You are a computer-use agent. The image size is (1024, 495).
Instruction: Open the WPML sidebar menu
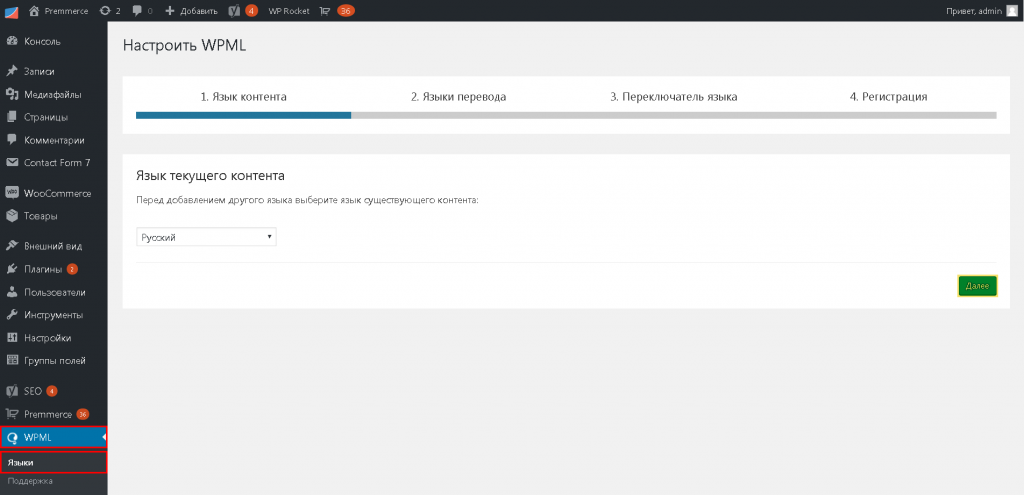pyautogui.click(x=54, y=438)
